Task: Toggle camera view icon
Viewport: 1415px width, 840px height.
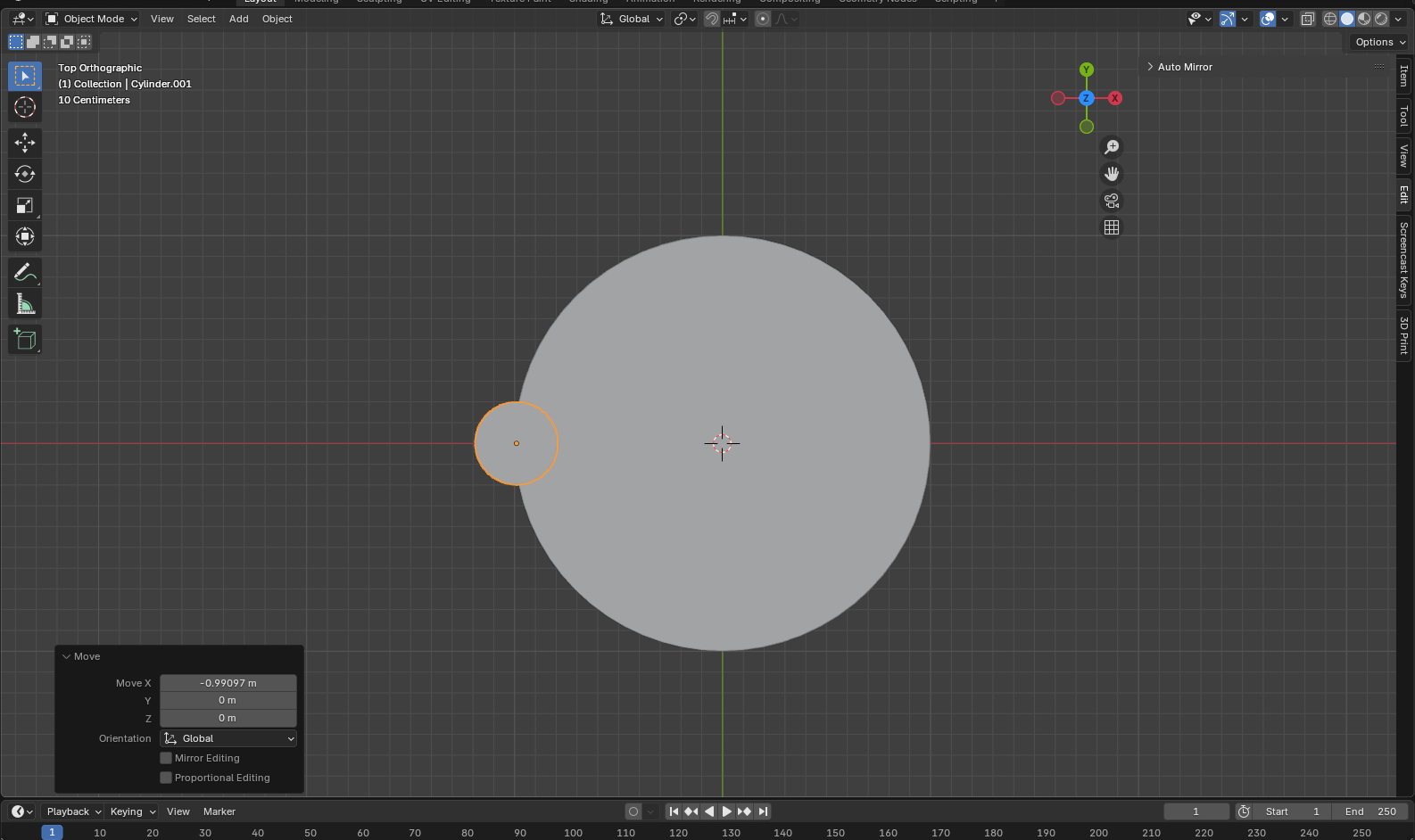Action: pos(1112,201)
